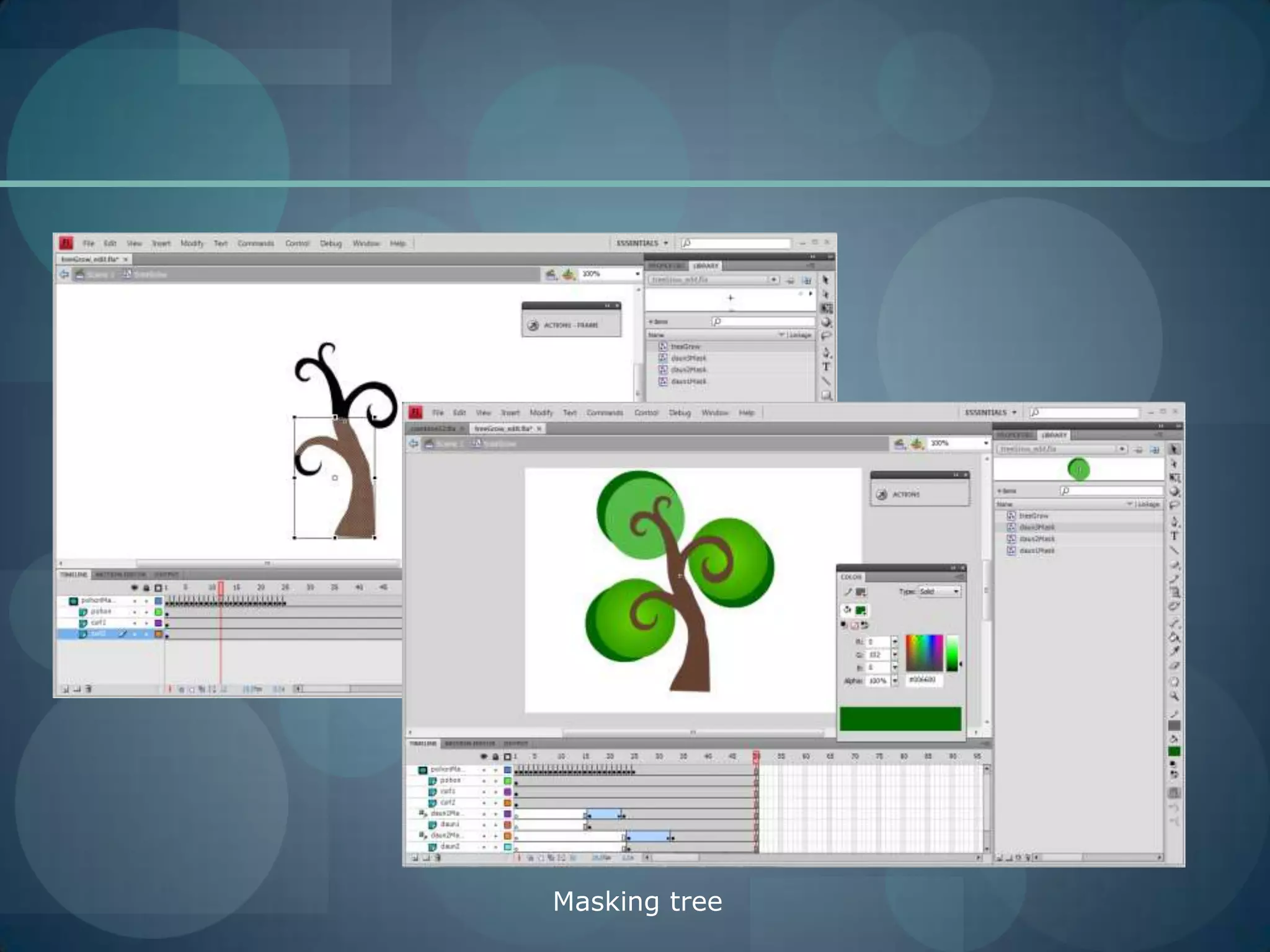Toggle outline of pohonMa layer in front timeline

507,770
